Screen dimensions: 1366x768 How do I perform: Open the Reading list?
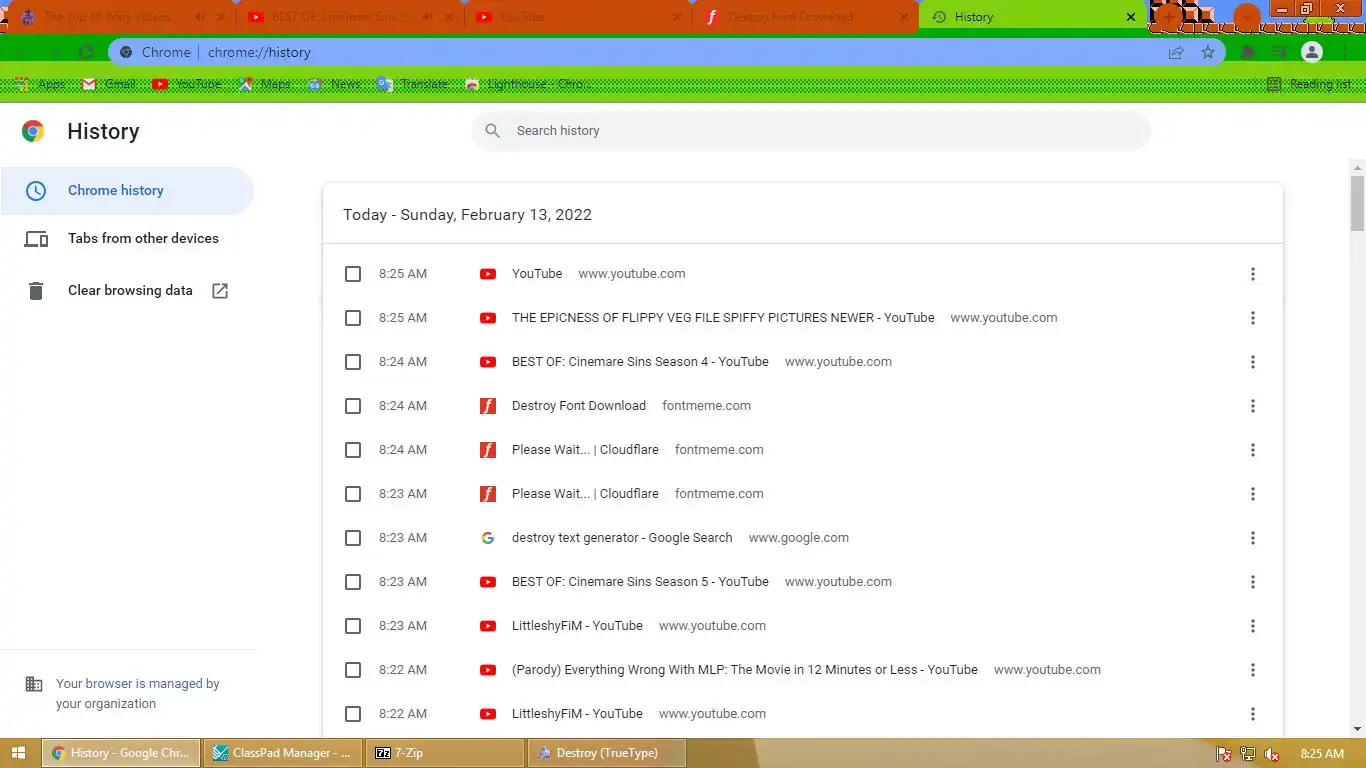point(1308,84)
